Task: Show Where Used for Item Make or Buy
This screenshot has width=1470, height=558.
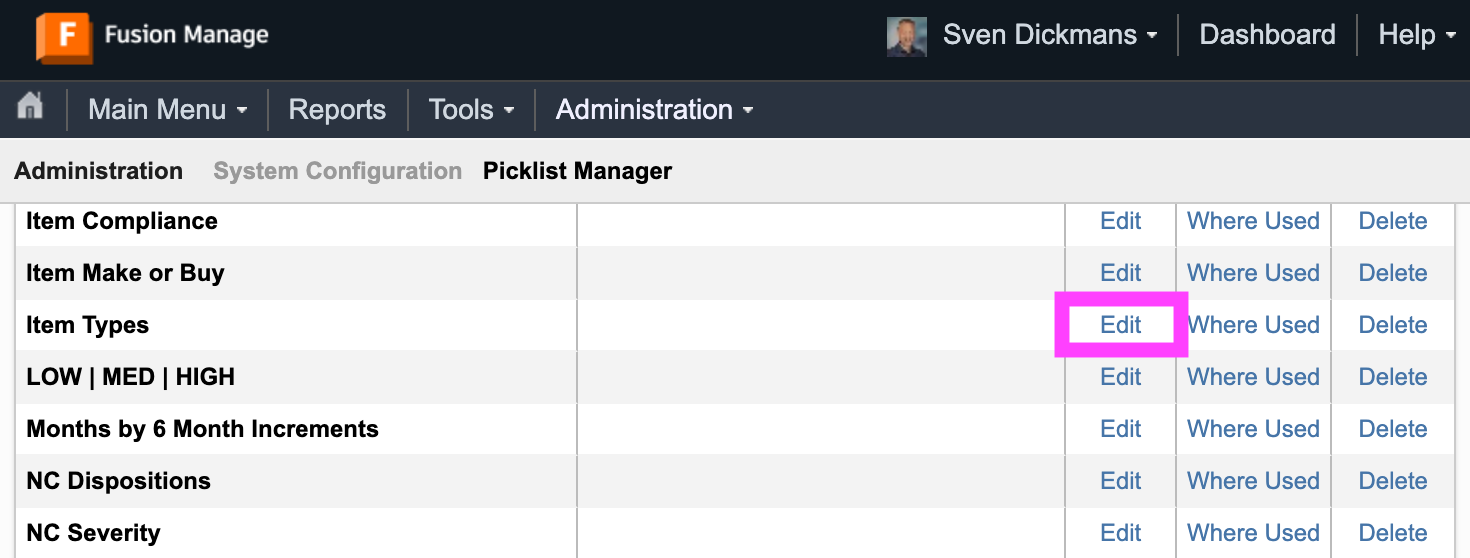Action: (1253, 273)
